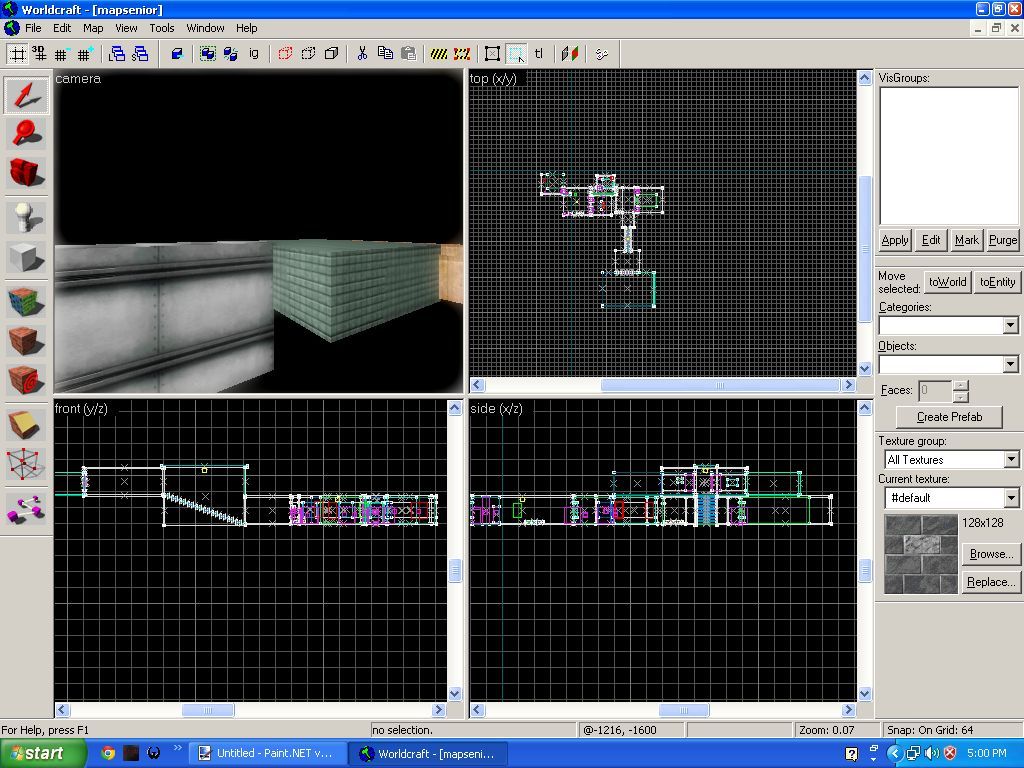Click the Faces stepper down arrow
This screenshot has width=1024, height=768.
(961, 396)
